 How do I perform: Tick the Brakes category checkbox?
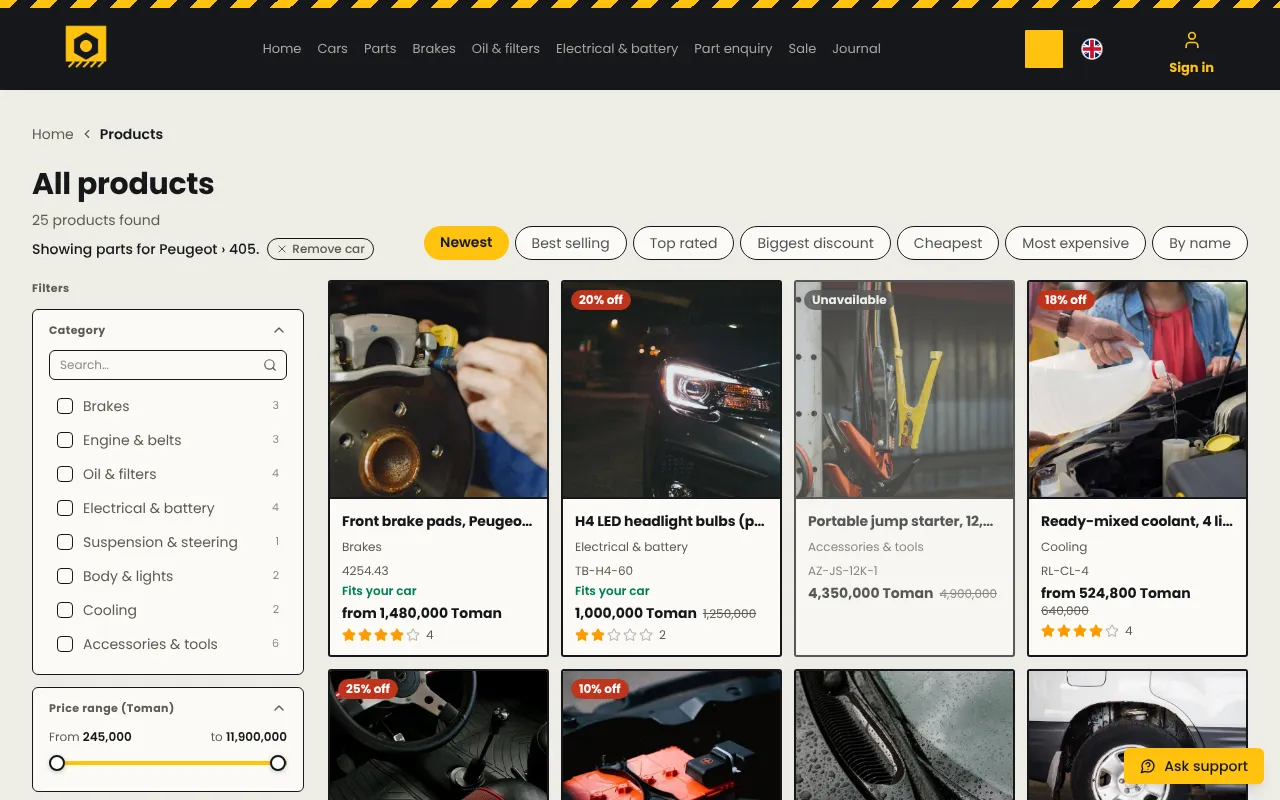pyautogui.click(x=65, y=406)
